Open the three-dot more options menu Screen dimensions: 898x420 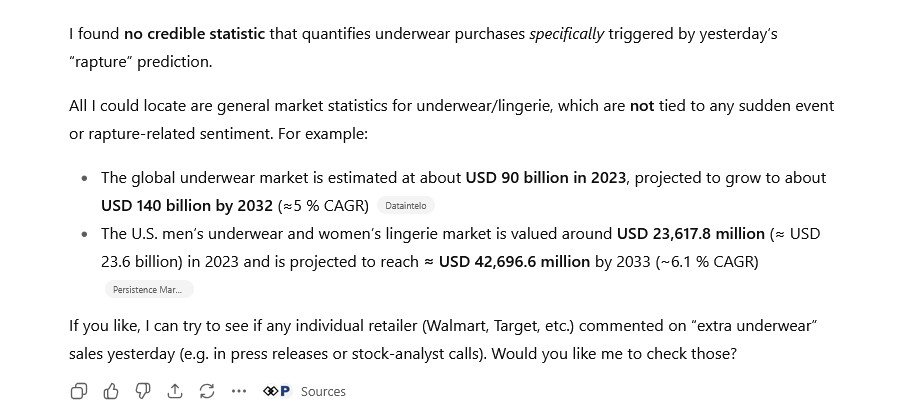tap(238, 391)
